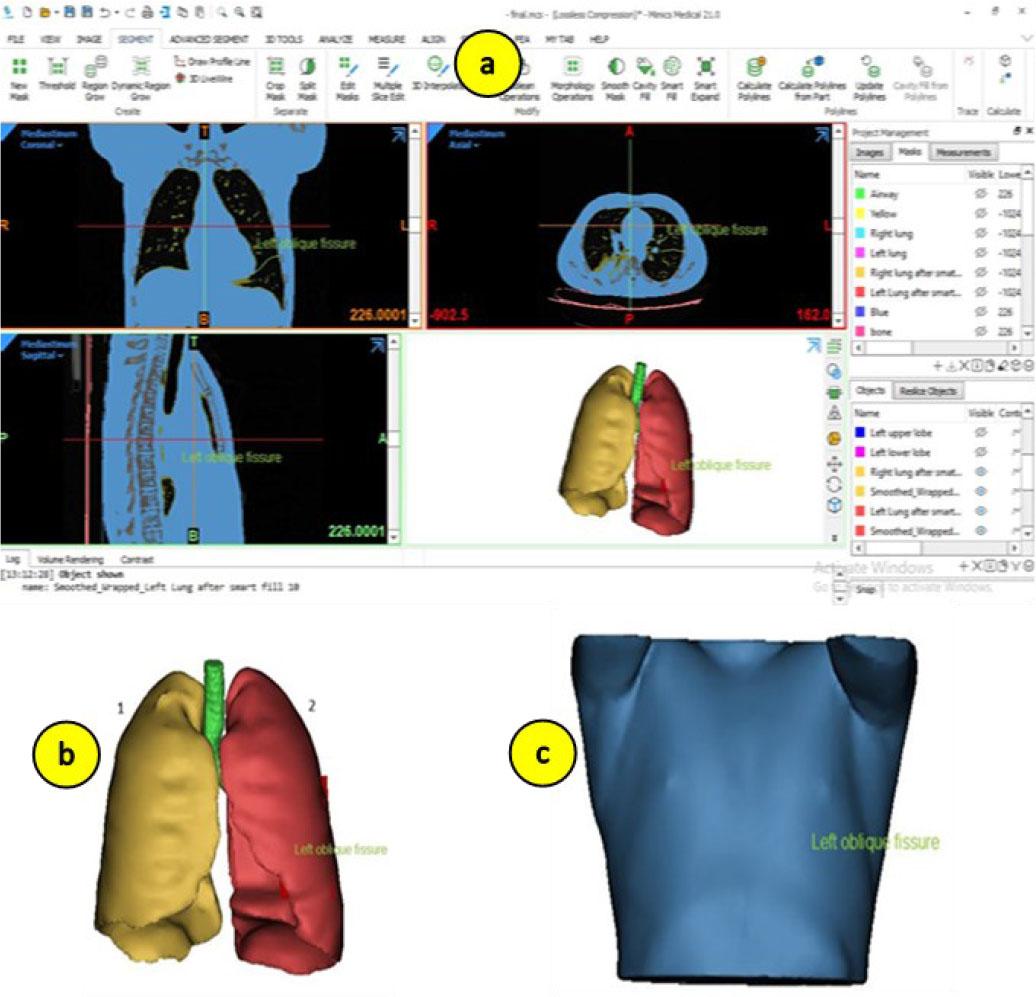Open Morphology Operations
The width and height of the screenshot is (1036, 997).
[x=572, y=72]
